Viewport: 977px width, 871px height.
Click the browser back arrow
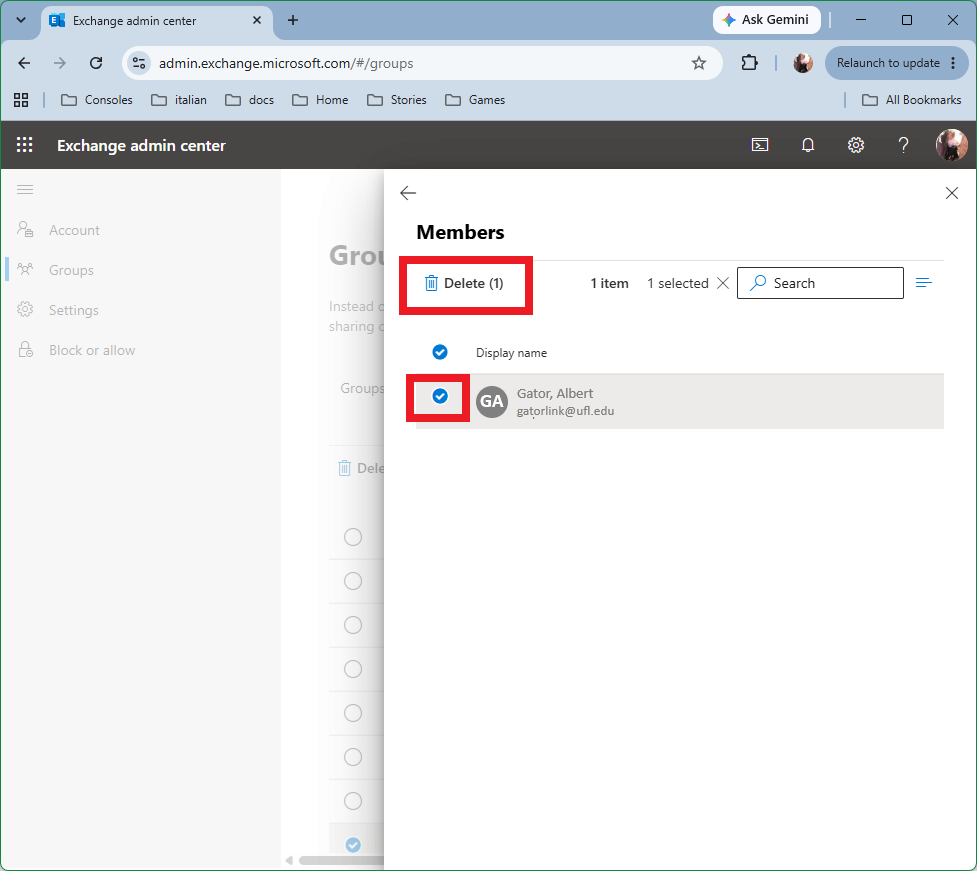click(x=24, y=63)
